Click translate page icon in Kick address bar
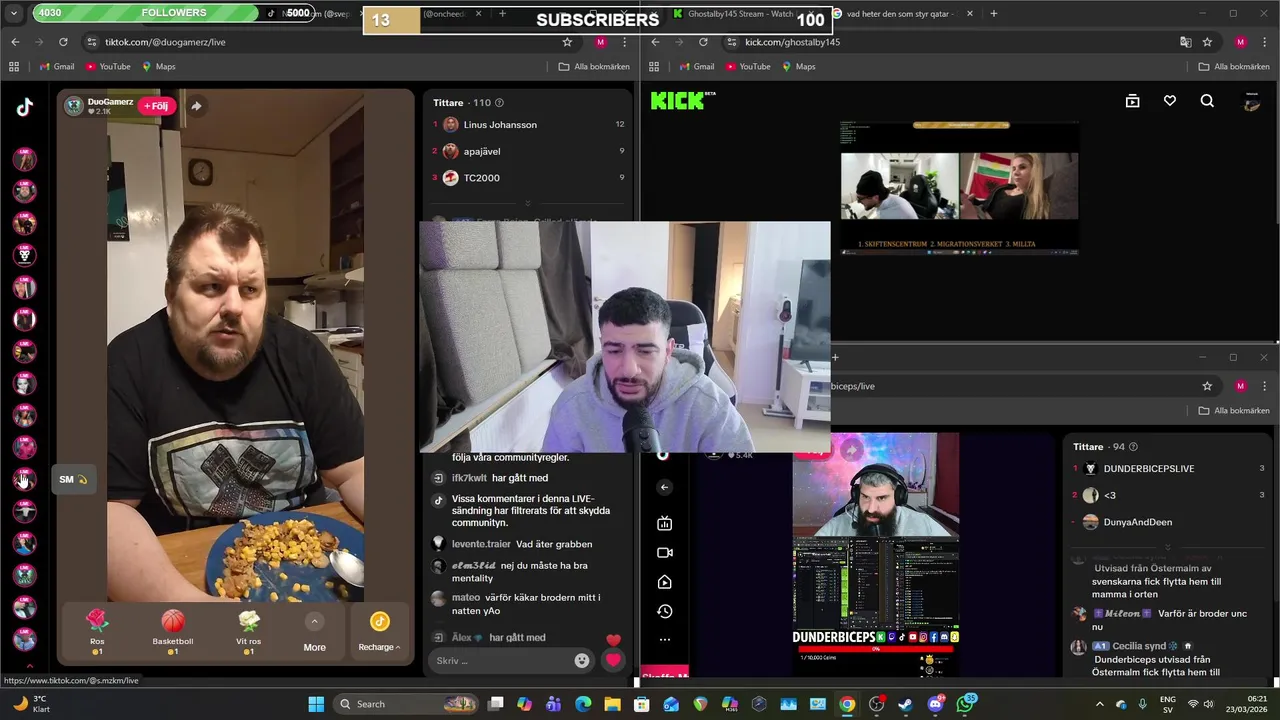Viewport: 1280px width, 720px height. 1185,42
